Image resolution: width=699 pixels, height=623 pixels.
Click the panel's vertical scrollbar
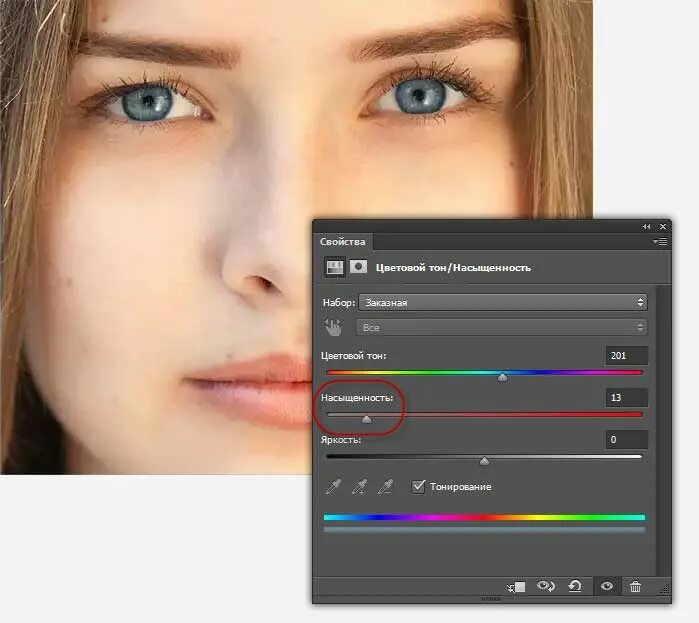(x=663, y=430)
